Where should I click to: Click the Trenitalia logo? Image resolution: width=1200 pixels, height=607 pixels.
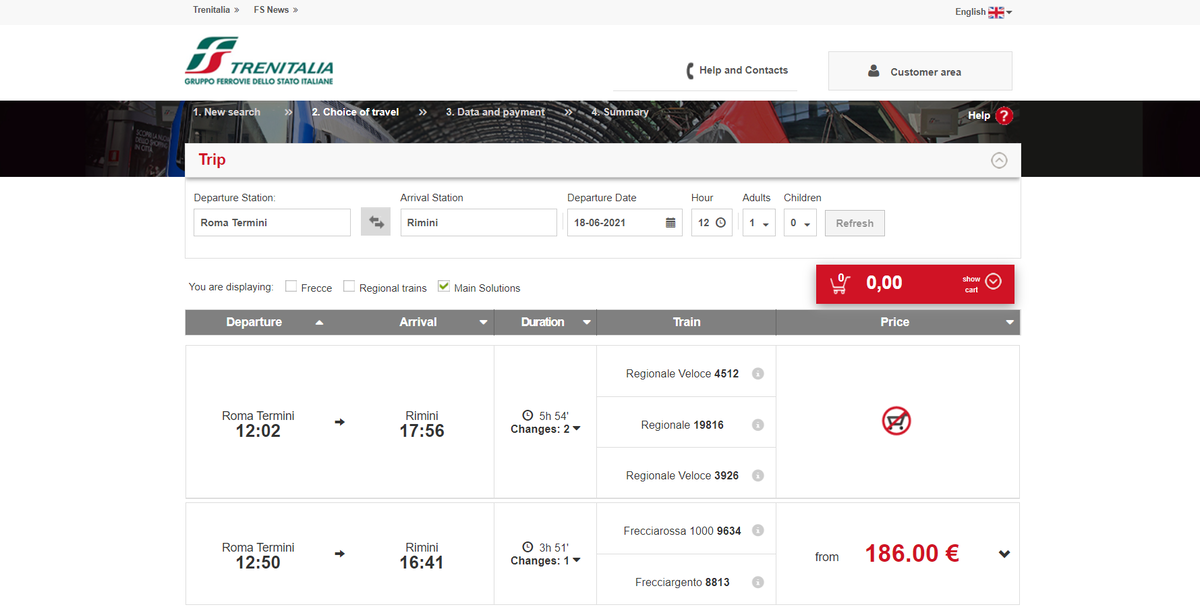coord(259,61)
